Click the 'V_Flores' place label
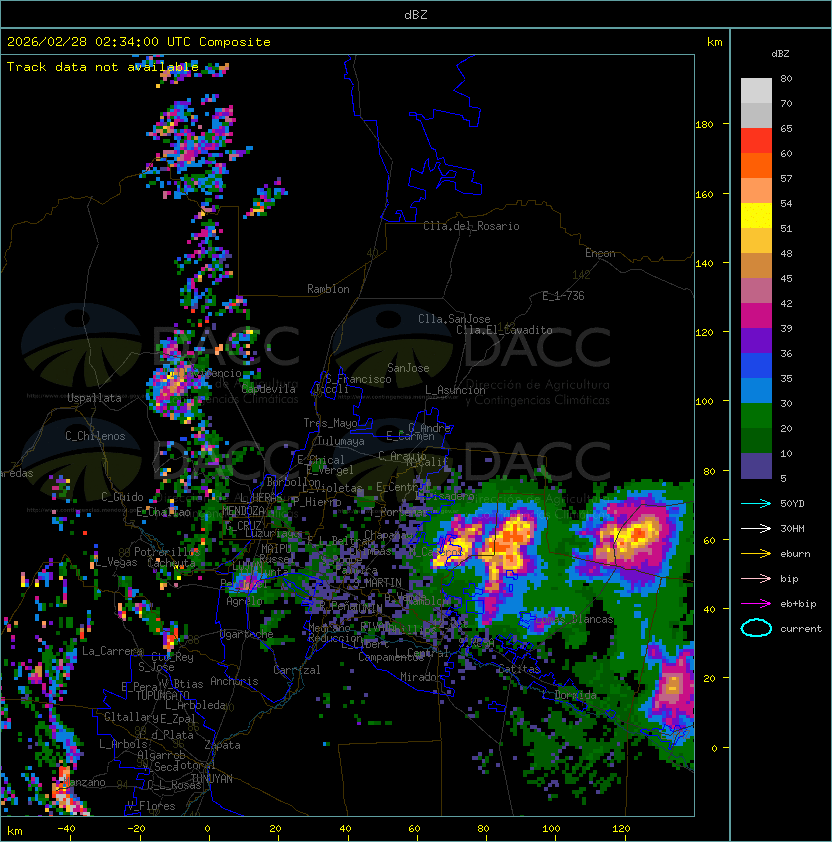Image resolution: width=832 pixels, height=842 pixels. (x=151, y=806)
